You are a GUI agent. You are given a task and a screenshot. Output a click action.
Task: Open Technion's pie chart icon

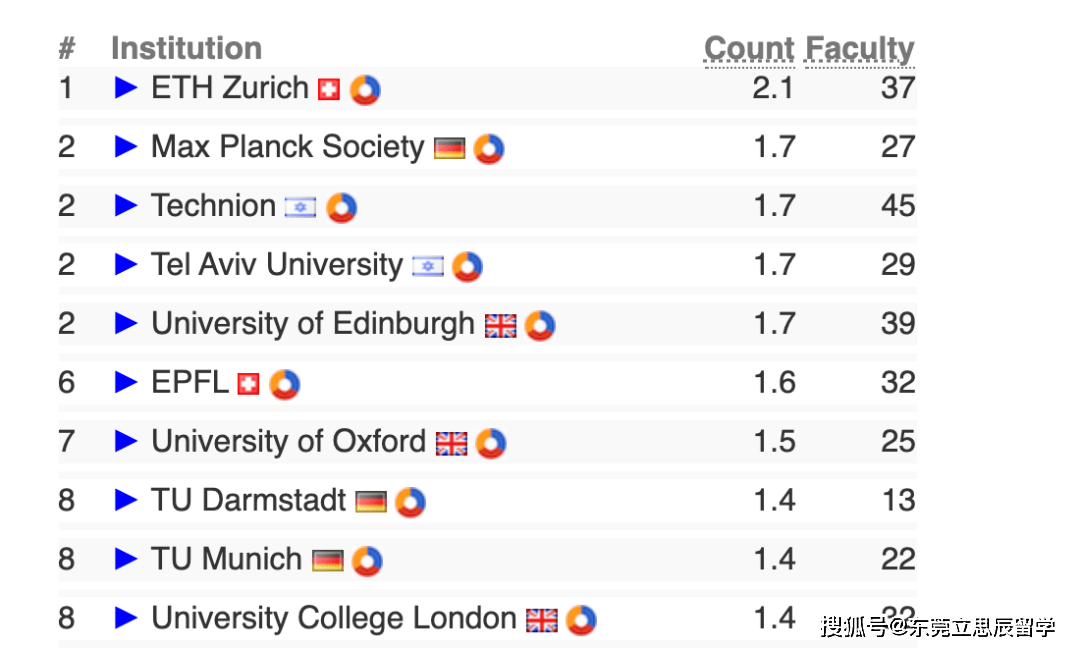click(342, 208)
